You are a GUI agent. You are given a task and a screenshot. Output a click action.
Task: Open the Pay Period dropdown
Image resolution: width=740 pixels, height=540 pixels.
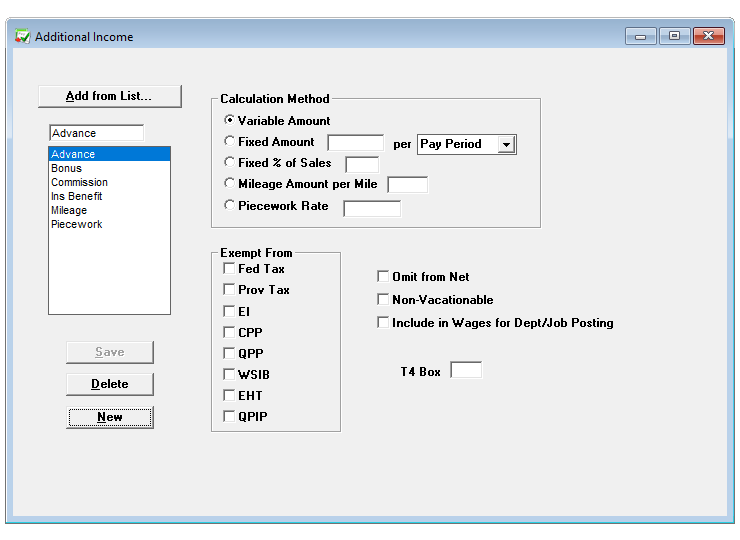(506, 144)
